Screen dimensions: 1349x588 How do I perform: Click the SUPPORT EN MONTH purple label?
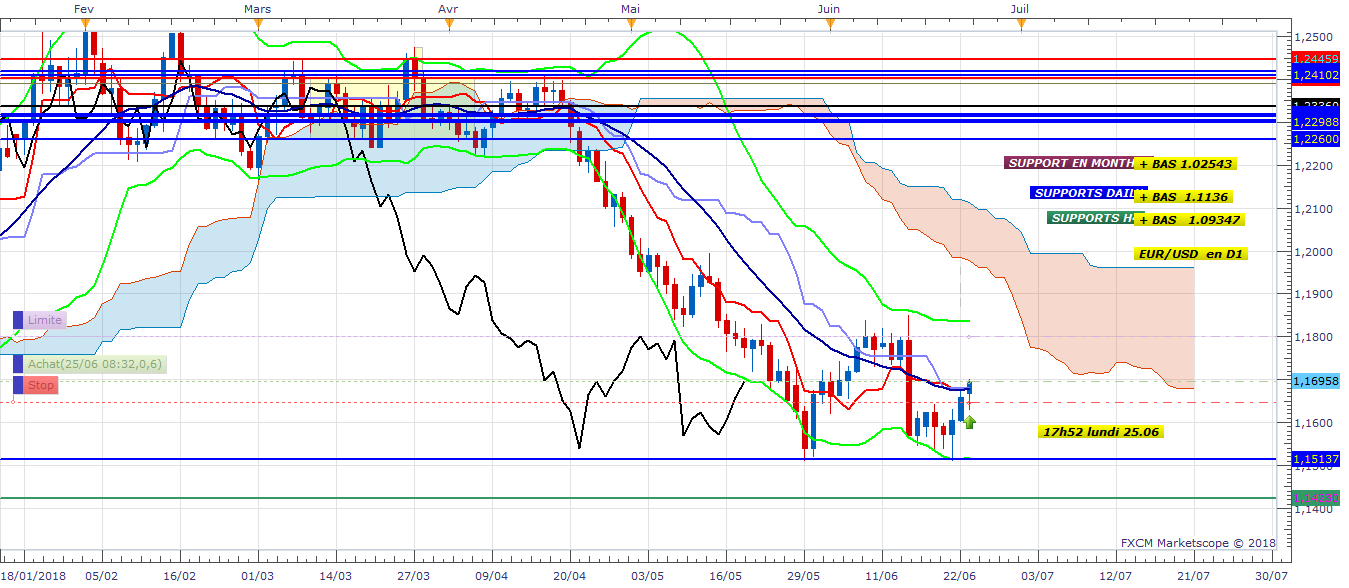pos(1070,163)
